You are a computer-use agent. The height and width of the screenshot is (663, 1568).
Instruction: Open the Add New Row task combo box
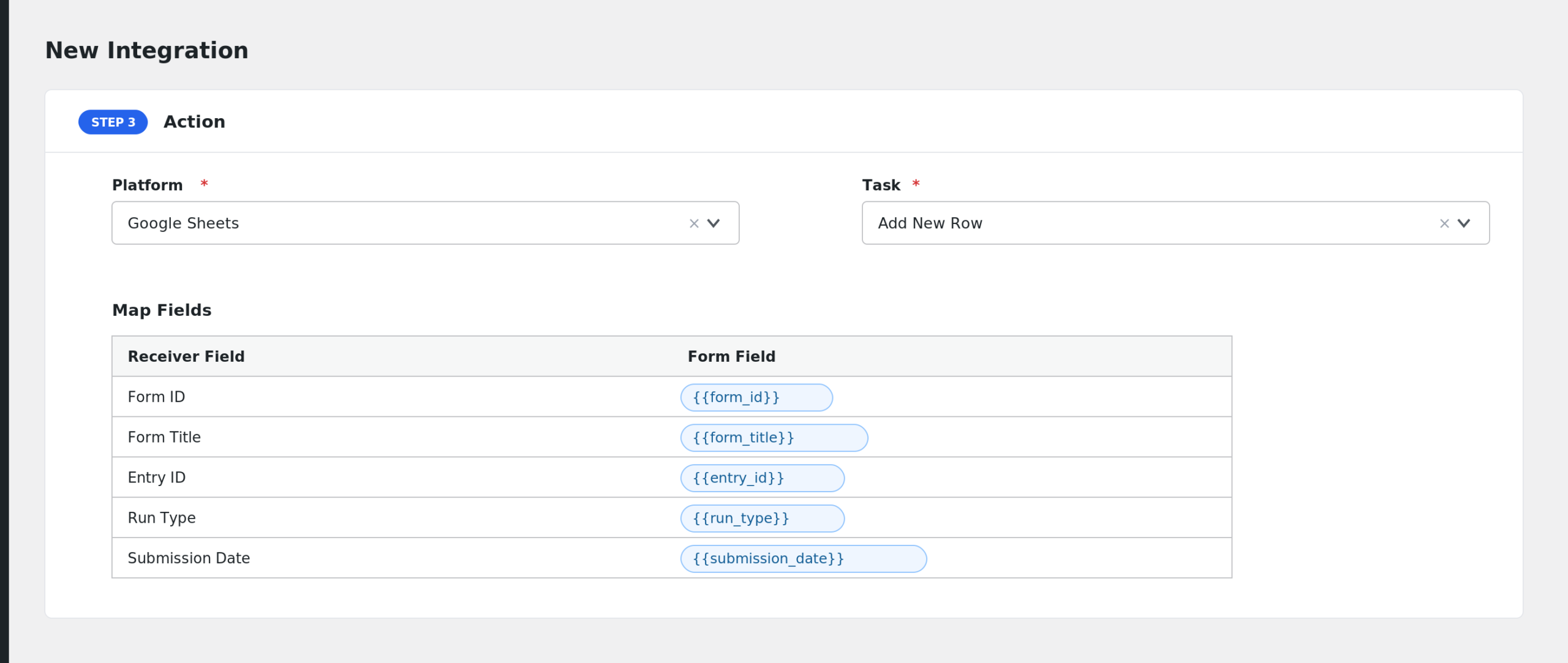(1175, 223)
